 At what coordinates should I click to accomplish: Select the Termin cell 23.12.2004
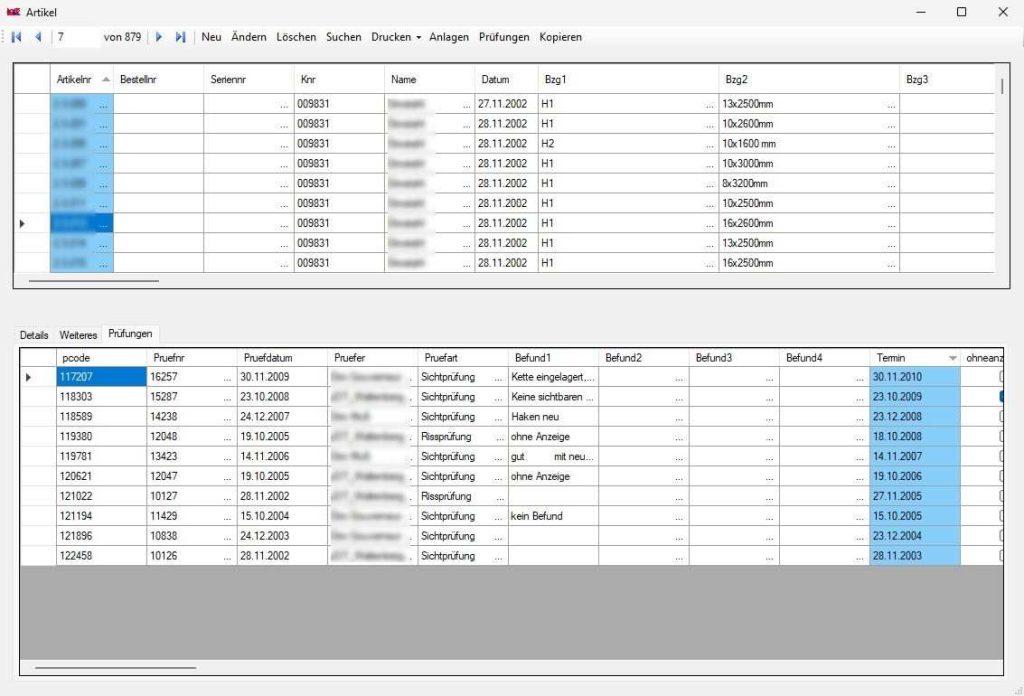915,536
